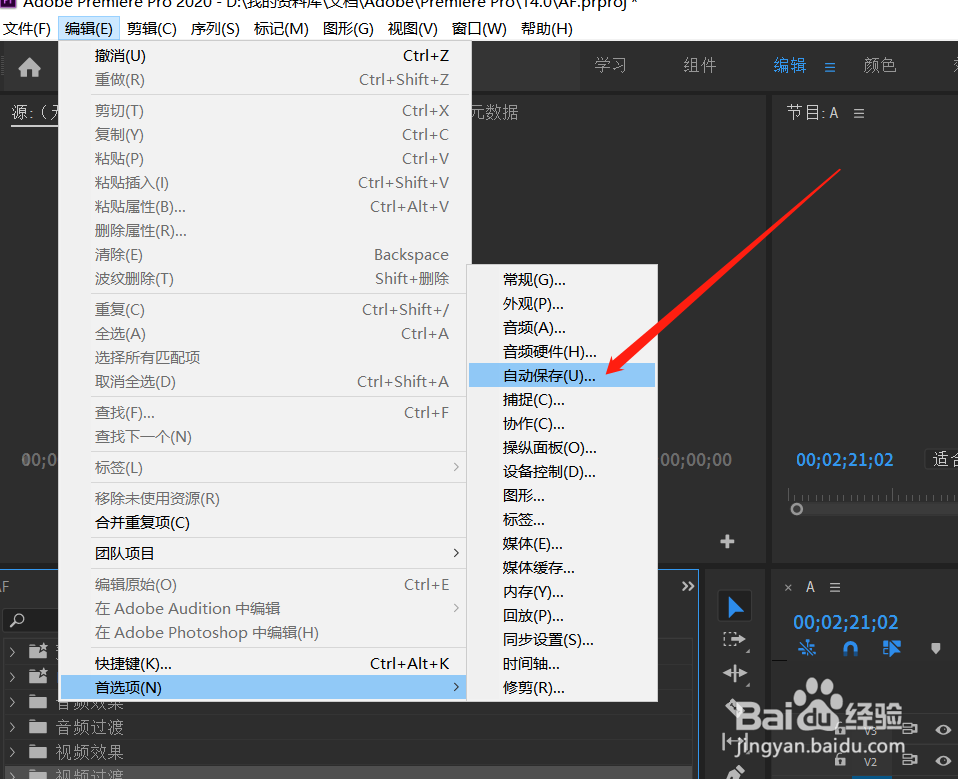Click the V2 track label
Screen dimensions: 958x779
coord(870,762)
